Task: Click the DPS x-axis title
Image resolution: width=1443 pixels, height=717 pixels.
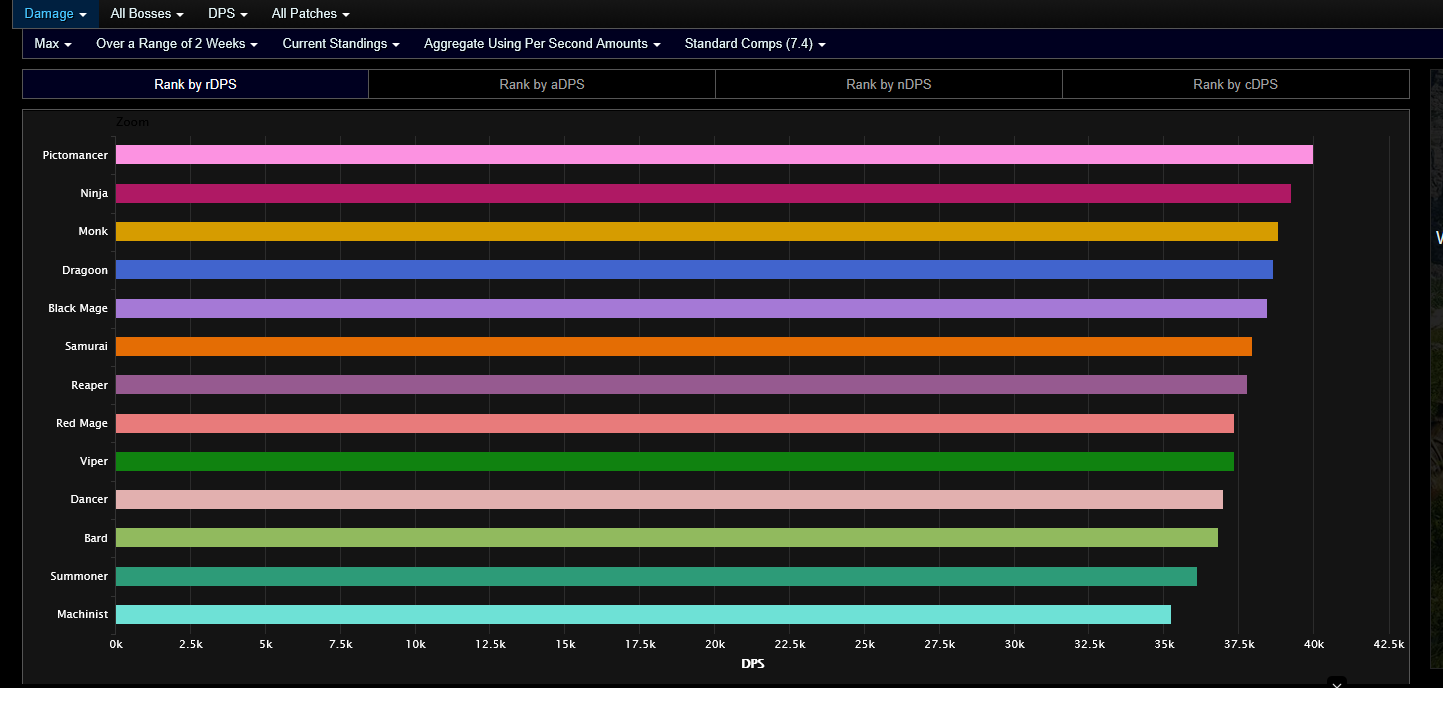Action: tap(753, 663)
